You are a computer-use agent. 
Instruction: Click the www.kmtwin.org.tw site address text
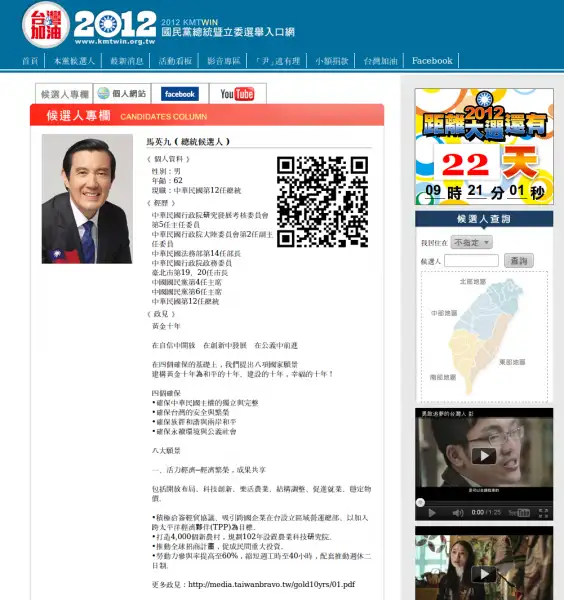115,42
